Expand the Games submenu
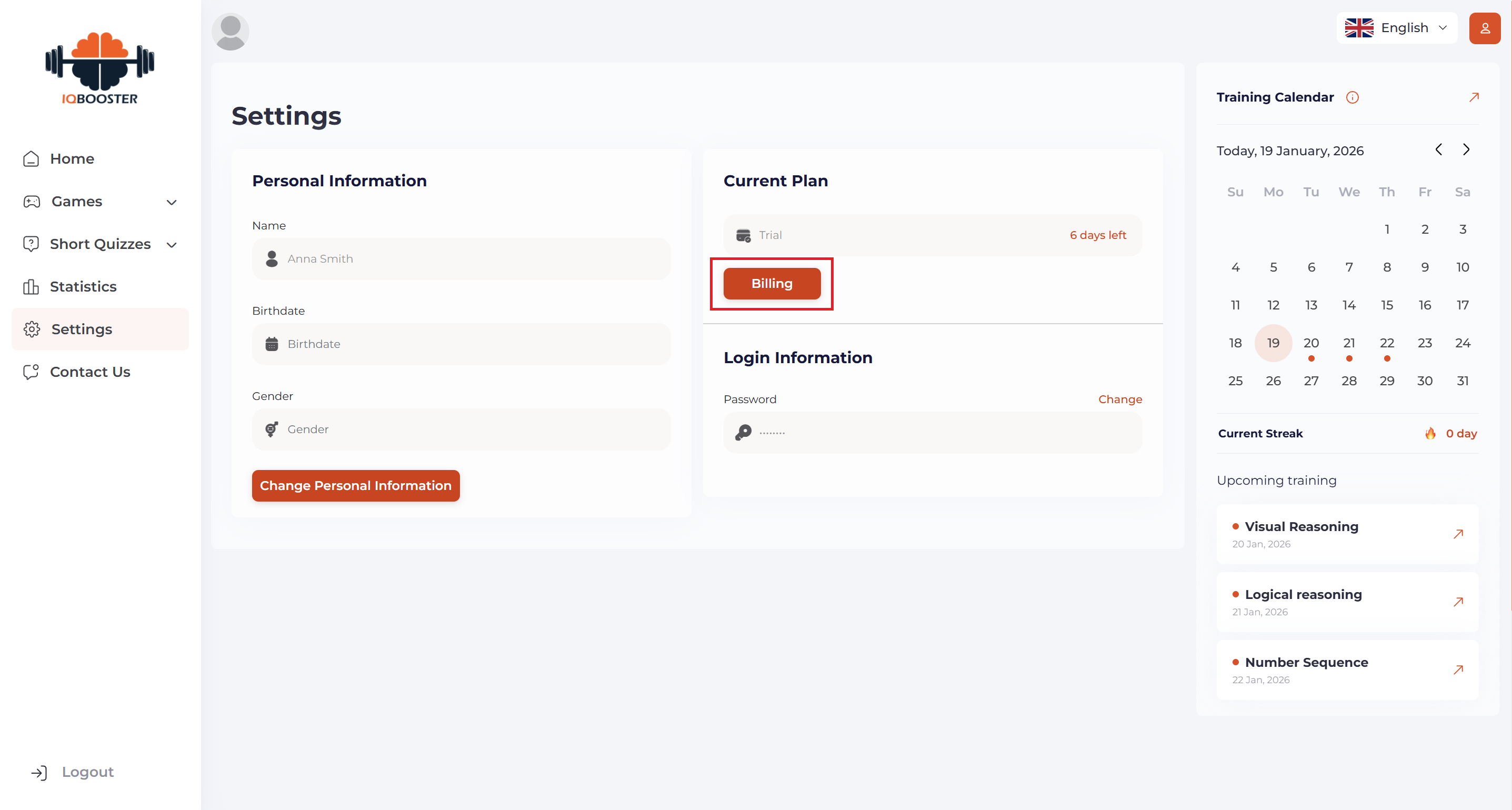 [172, 203]
